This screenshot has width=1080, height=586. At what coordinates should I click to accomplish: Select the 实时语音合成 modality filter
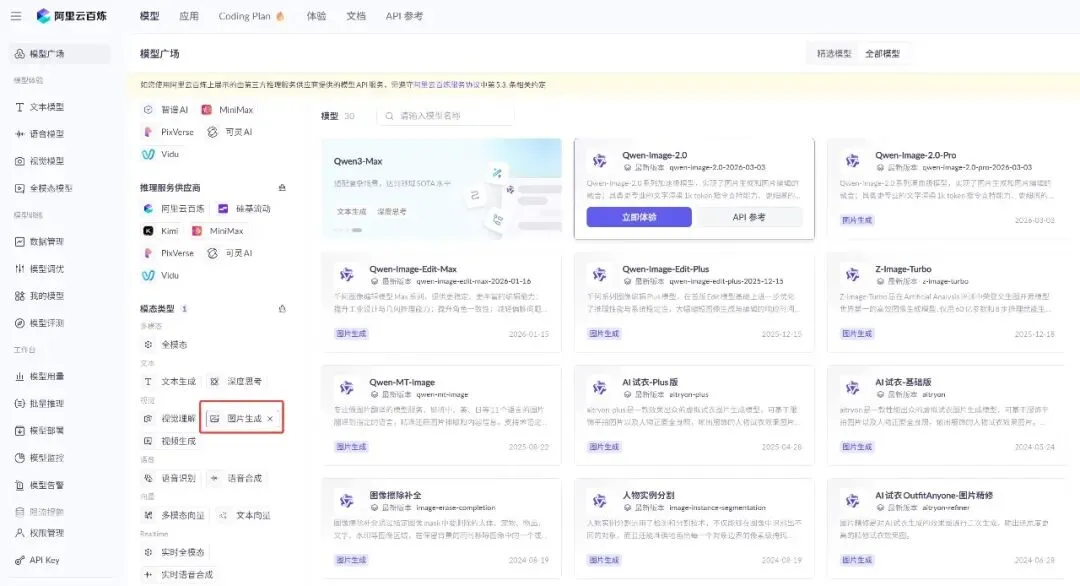point(178,575)
